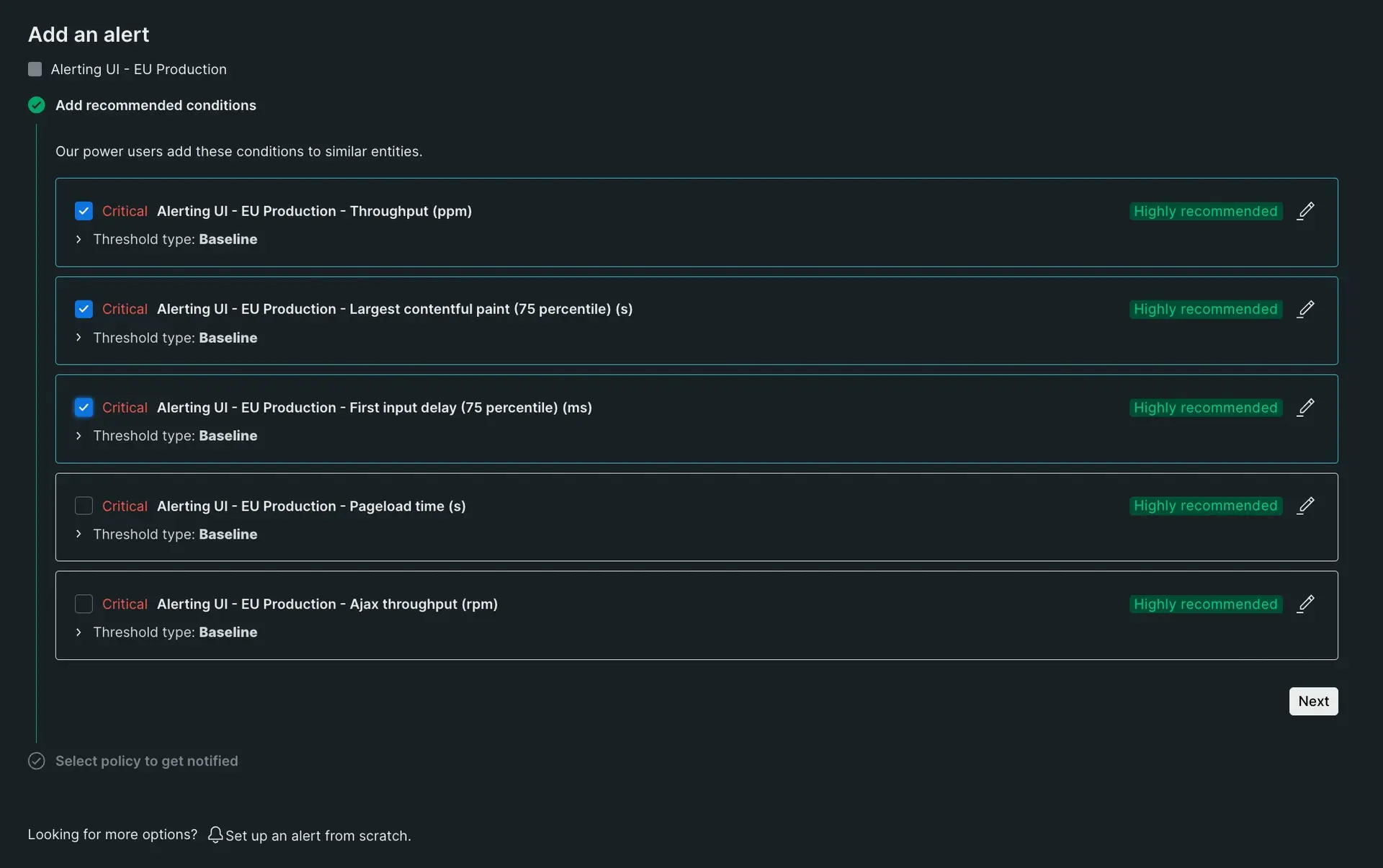Expand the Ajax throughput threshold type details

[79, 632]
